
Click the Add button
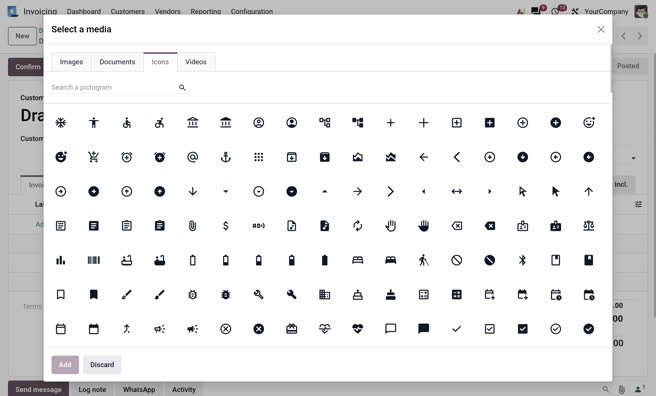(x=65, y=365)
